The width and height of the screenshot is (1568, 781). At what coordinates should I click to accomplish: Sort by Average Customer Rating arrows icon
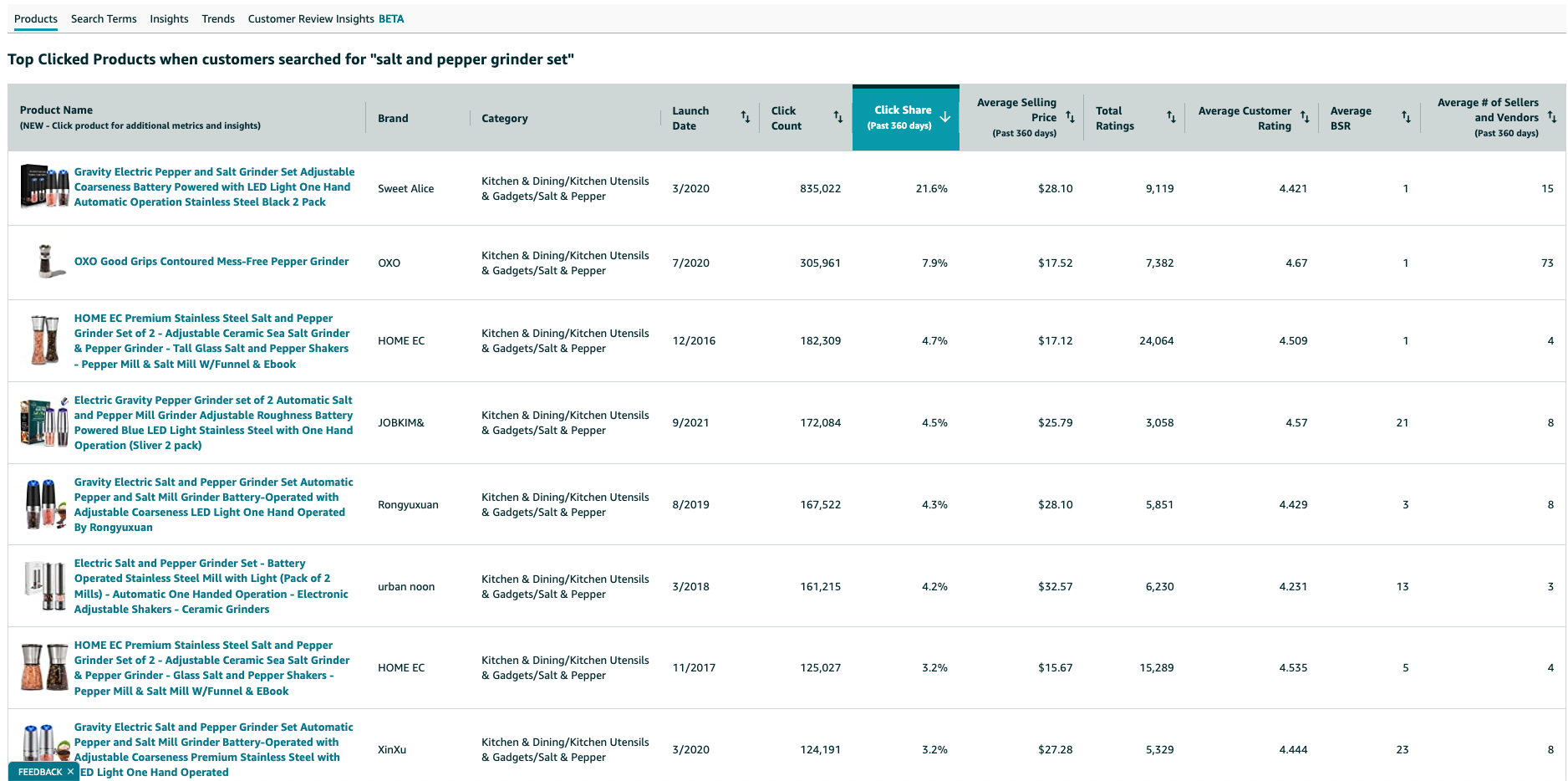coord(1305,117)
